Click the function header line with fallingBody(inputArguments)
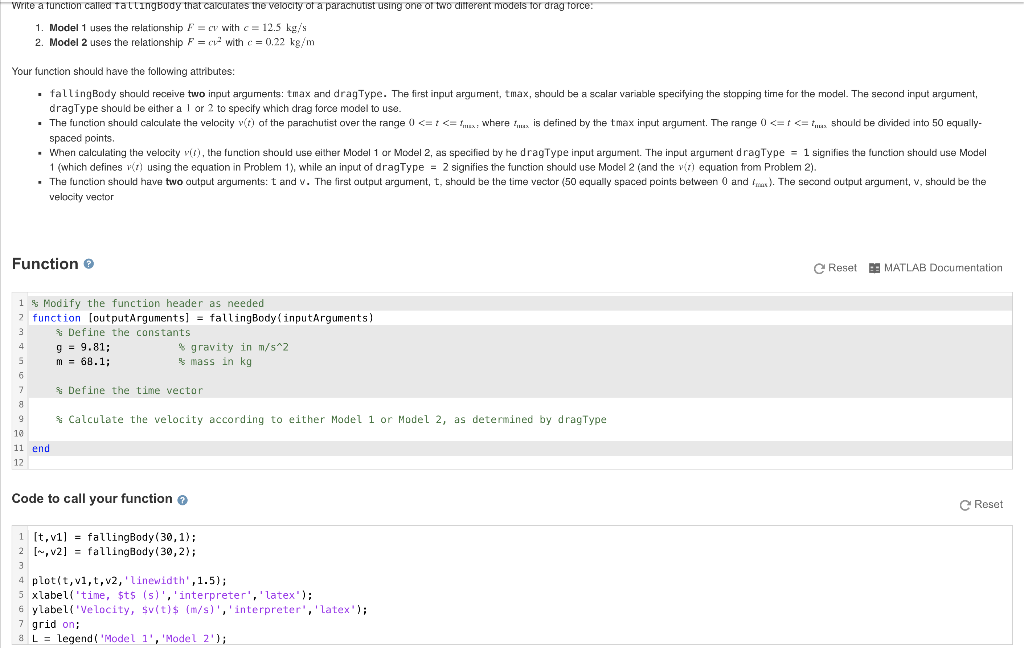1024x648 pixels. click(x=202, y=318)
